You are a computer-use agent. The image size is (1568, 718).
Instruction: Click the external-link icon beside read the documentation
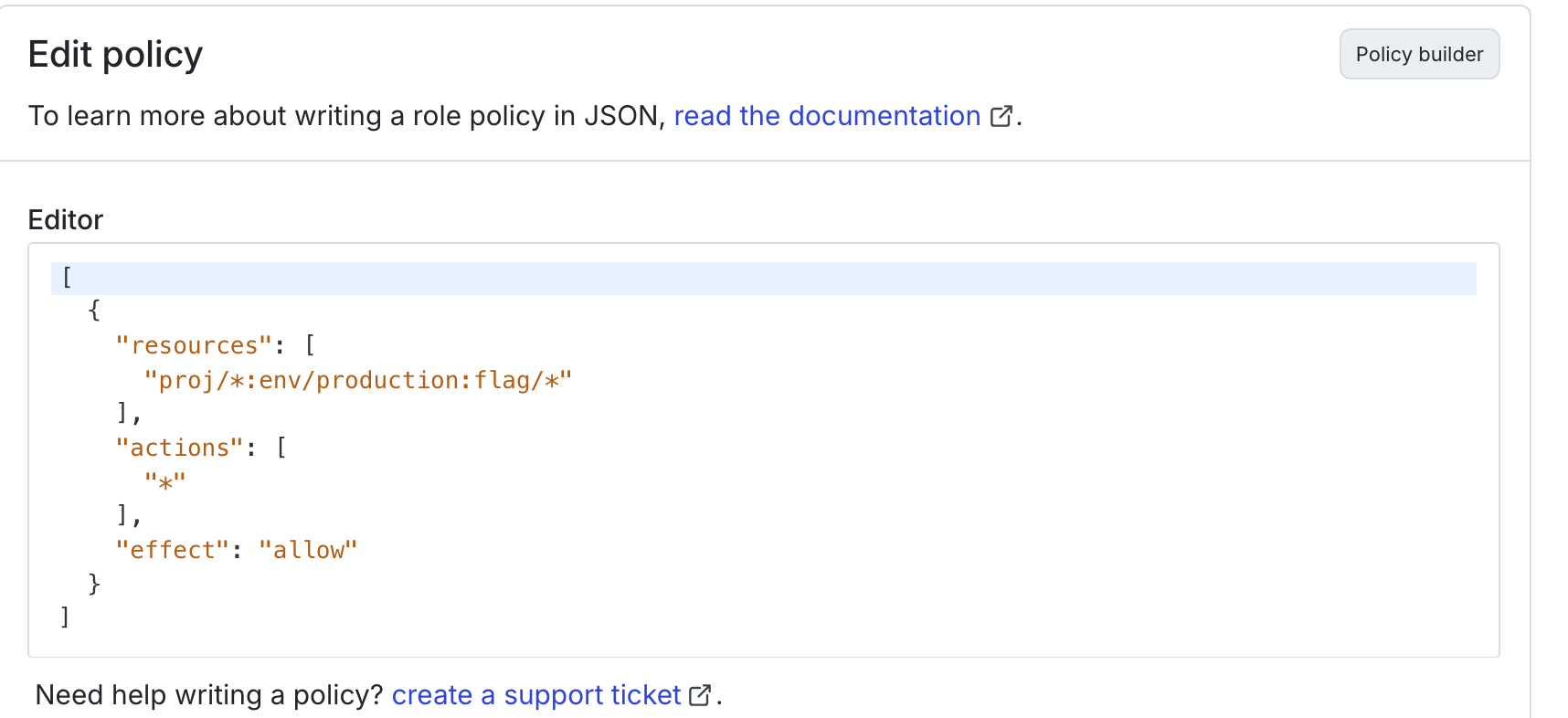pos(1001,116)
